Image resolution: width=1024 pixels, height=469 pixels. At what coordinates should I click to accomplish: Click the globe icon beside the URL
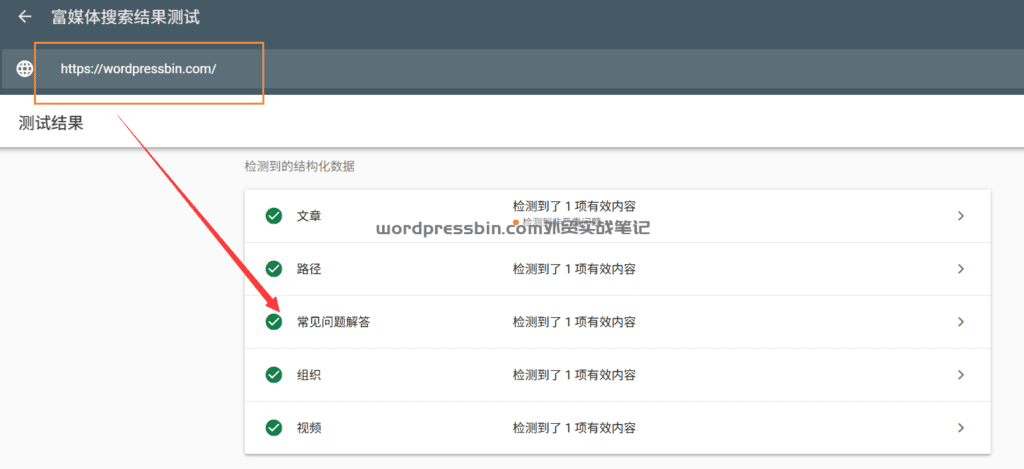(x=25, y=69)
